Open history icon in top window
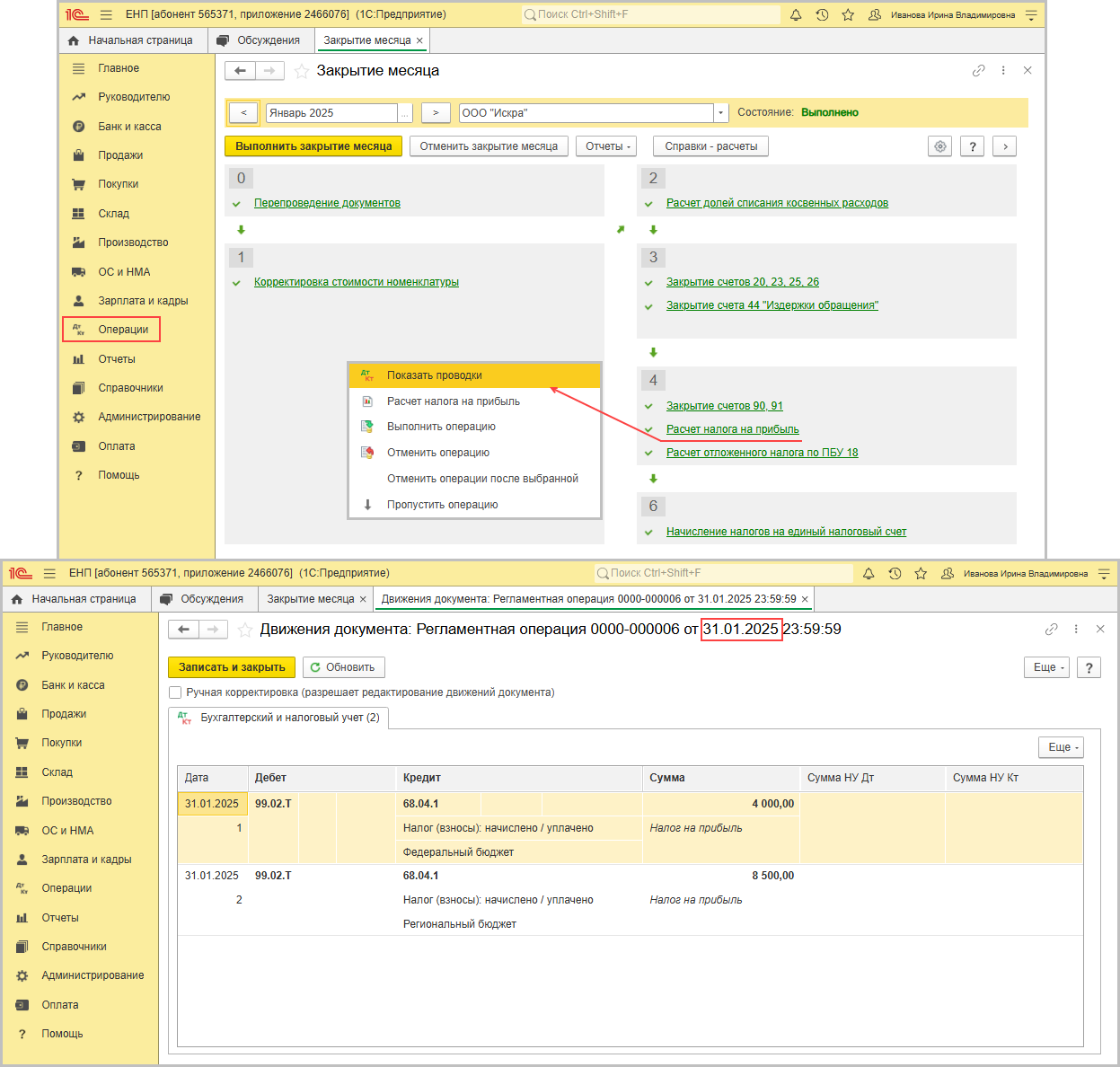This screenshot has height=1067, width=1120. tap(822, 14)
